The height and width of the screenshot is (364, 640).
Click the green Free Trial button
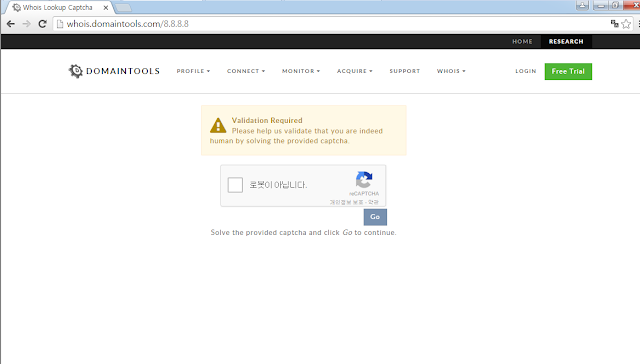coord(568,71)
